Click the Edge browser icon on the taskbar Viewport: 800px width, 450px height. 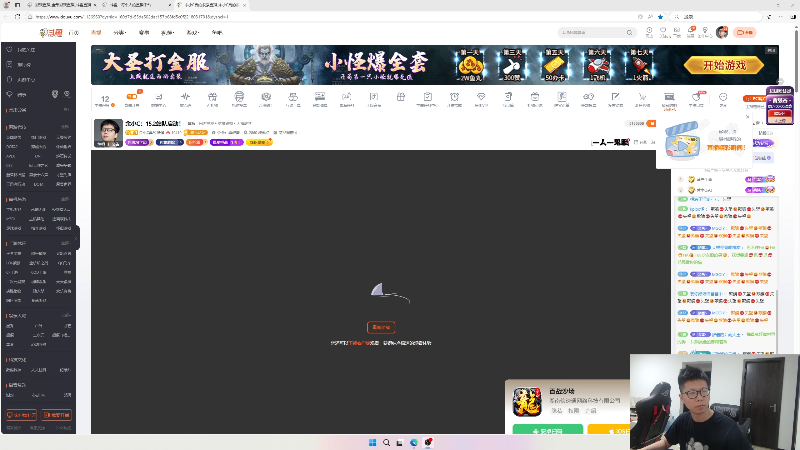[x=414, y=442]
